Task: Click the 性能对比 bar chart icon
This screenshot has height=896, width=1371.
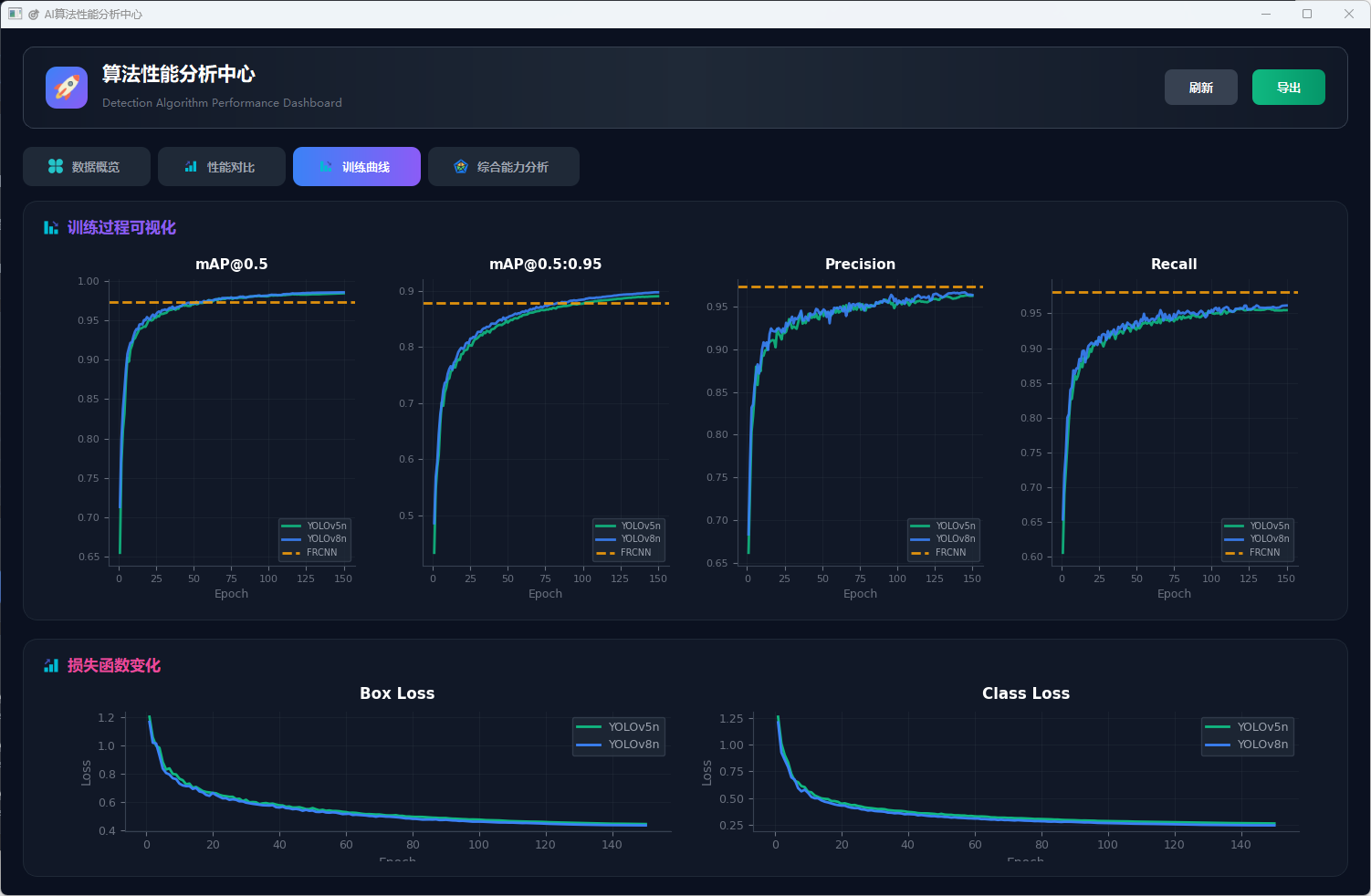Action: click(x=191, y=166)
